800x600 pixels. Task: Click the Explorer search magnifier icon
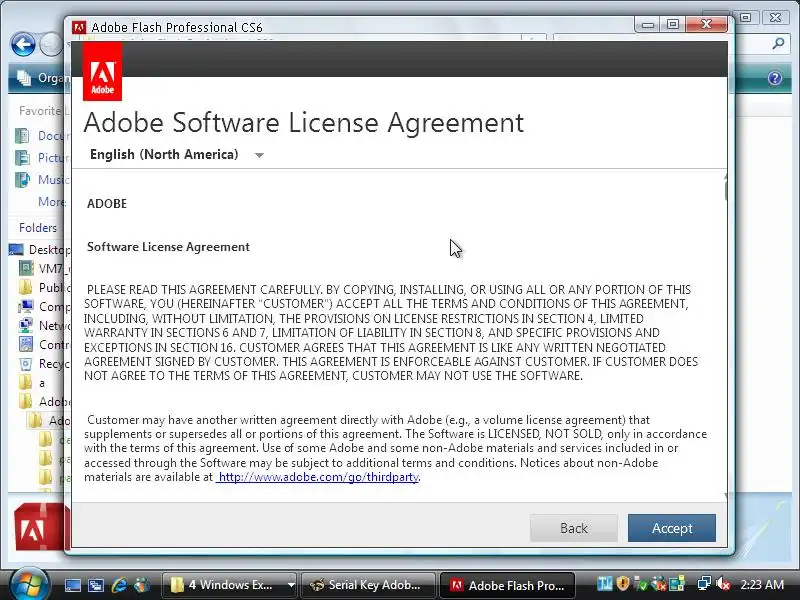778,44
